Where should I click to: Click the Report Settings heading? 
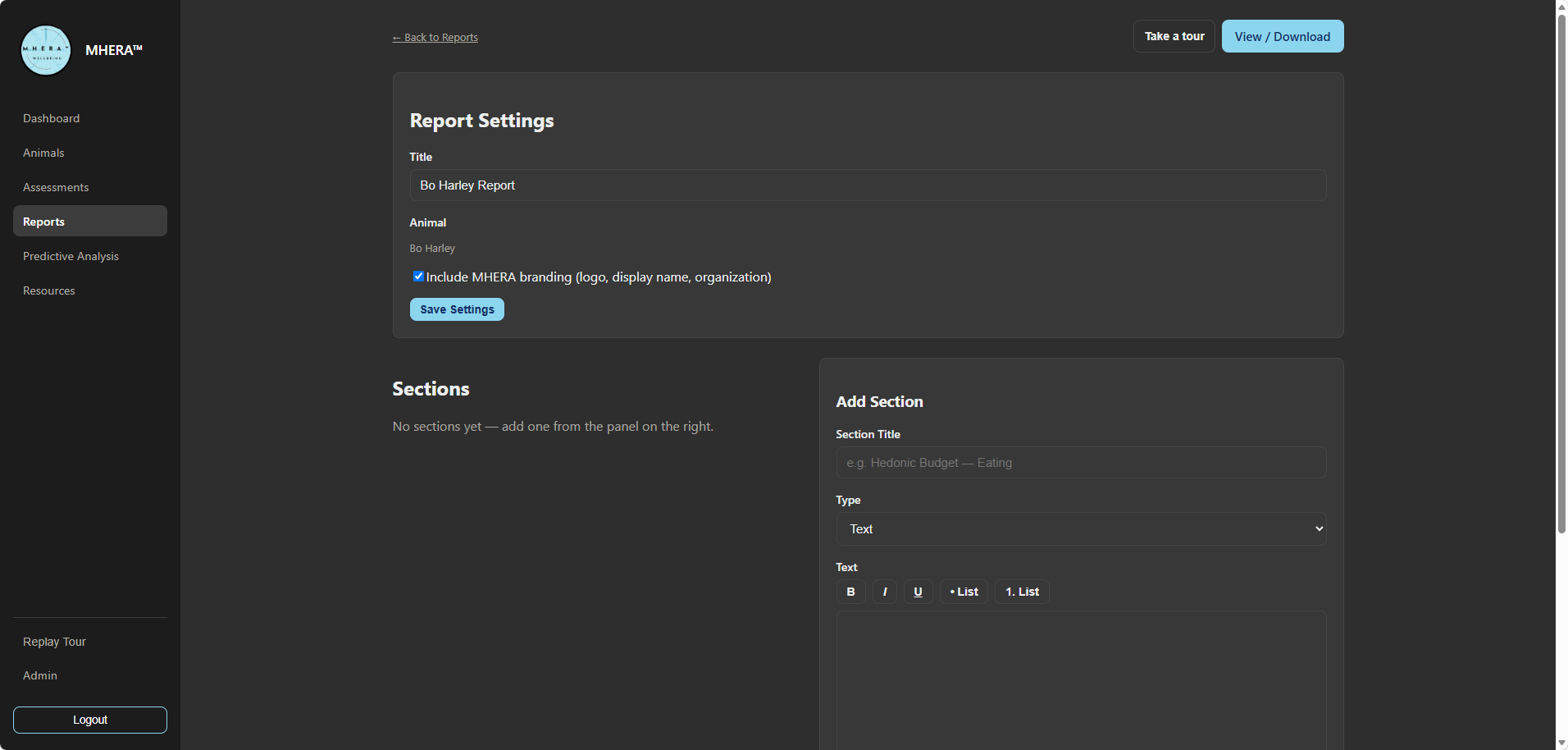[x=482, y=121]
